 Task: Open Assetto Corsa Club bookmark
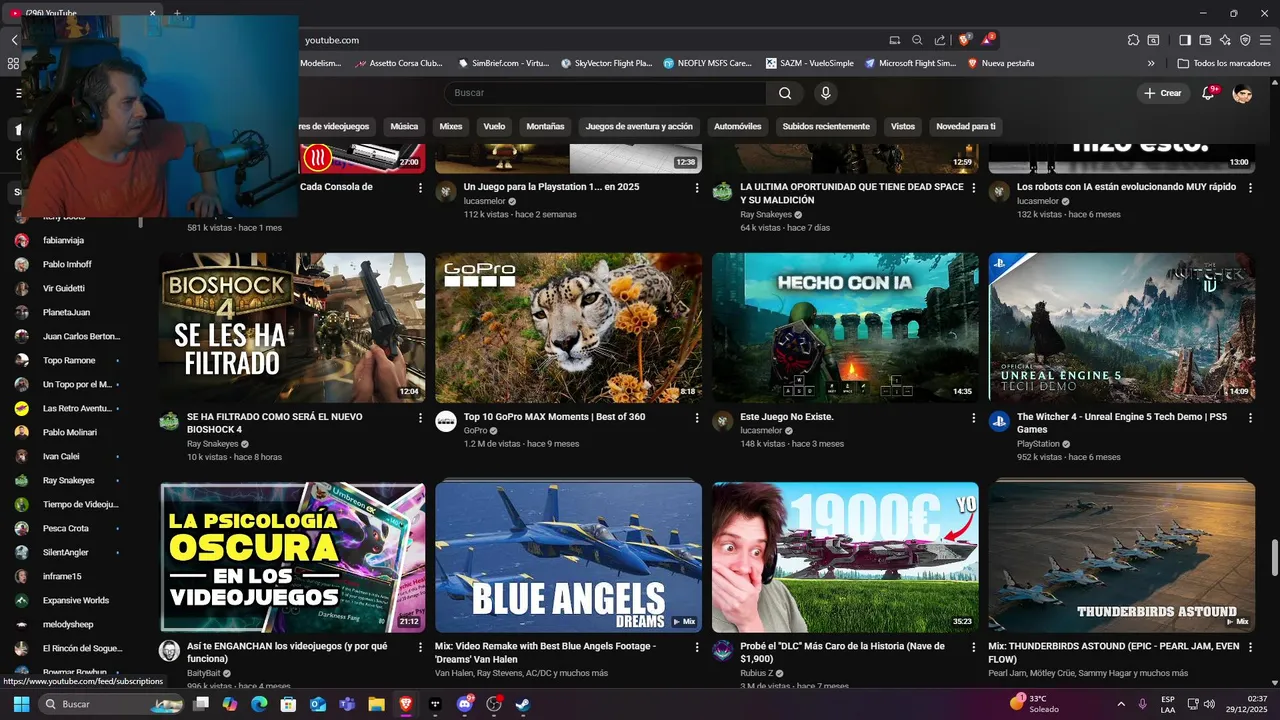click(x=398, y=63)
